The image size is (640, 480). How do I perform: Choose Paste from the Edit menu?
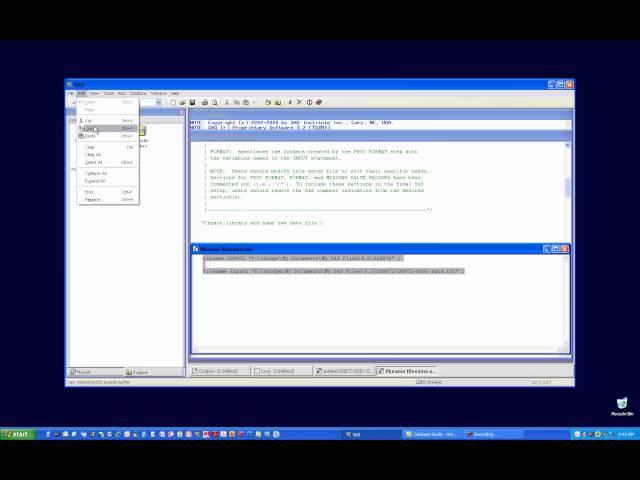(108, 136)
